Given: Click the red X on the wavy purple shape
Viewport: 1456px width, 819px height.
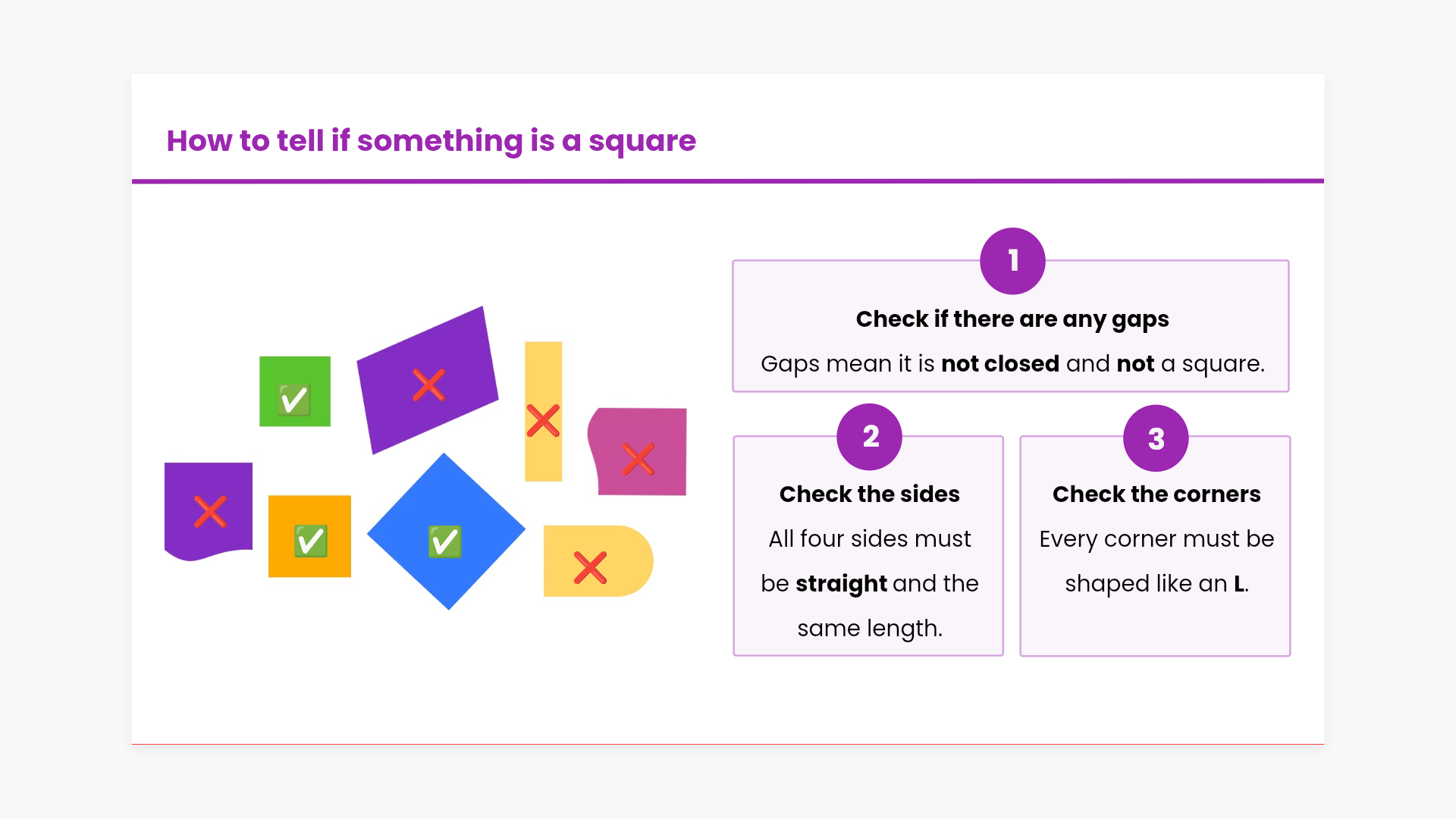Looking at the screenshot, I should (210, 511).
